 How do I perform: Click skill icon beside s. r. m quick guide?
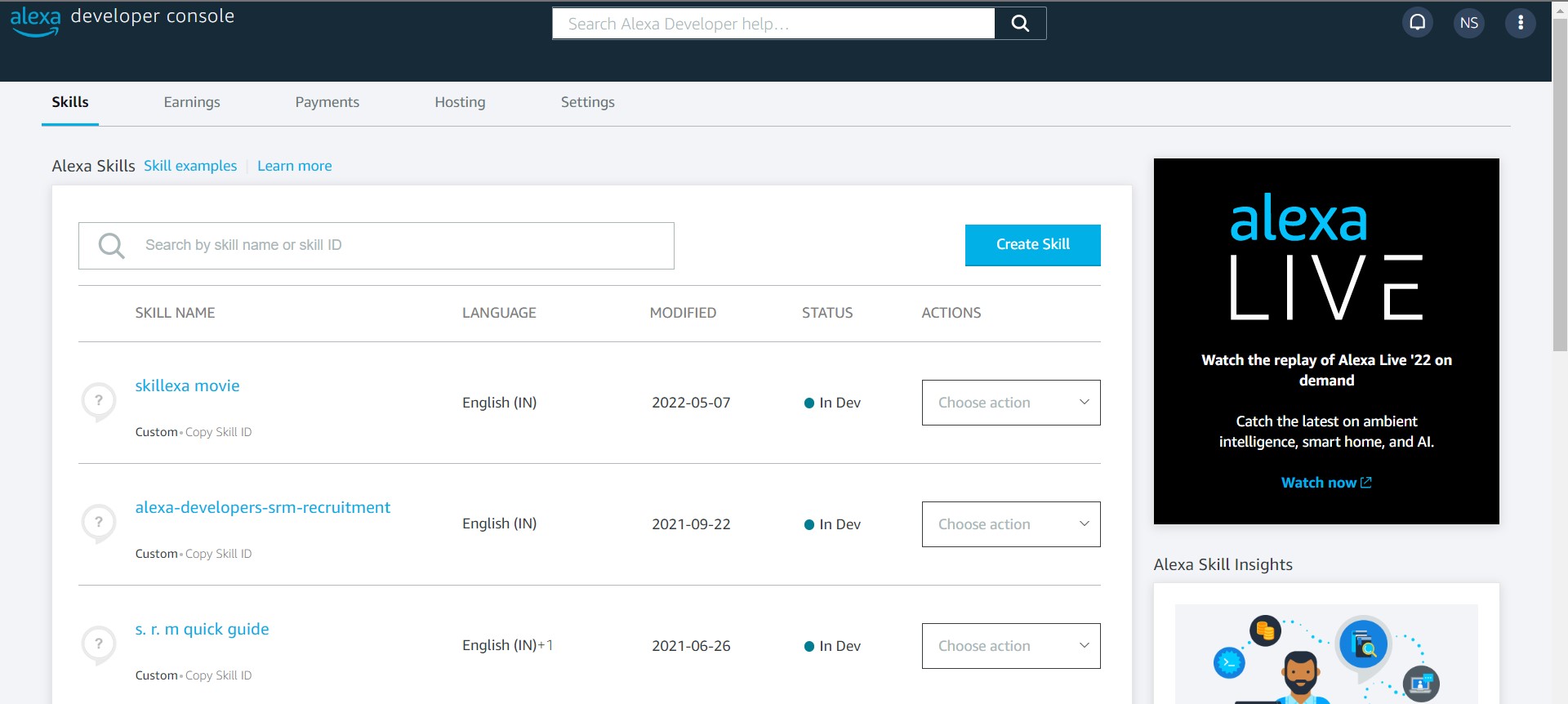tap(99, 645)
